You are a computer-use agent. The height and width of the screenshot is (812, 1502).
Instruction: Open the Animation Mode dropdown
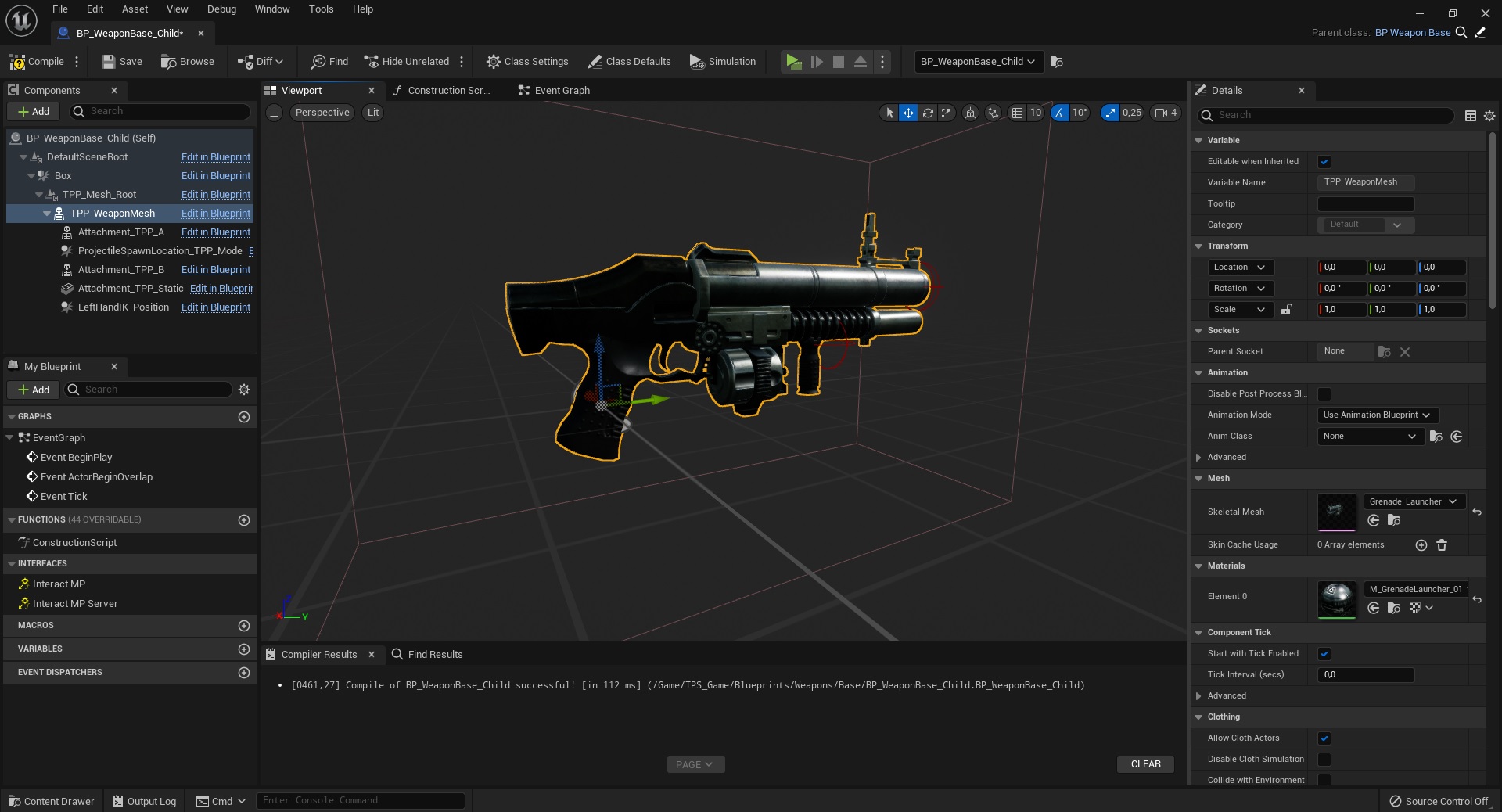[x=1377, y=415]
